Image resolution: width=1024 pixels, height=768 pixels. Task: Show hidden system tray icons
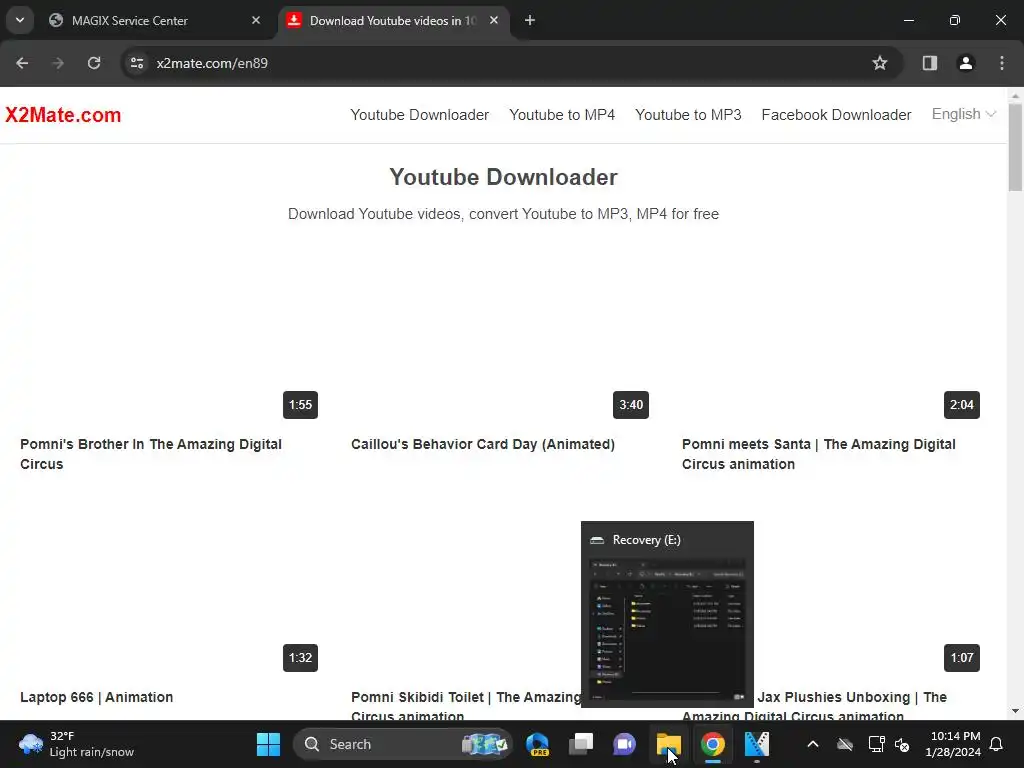click(x=812, y=744)
